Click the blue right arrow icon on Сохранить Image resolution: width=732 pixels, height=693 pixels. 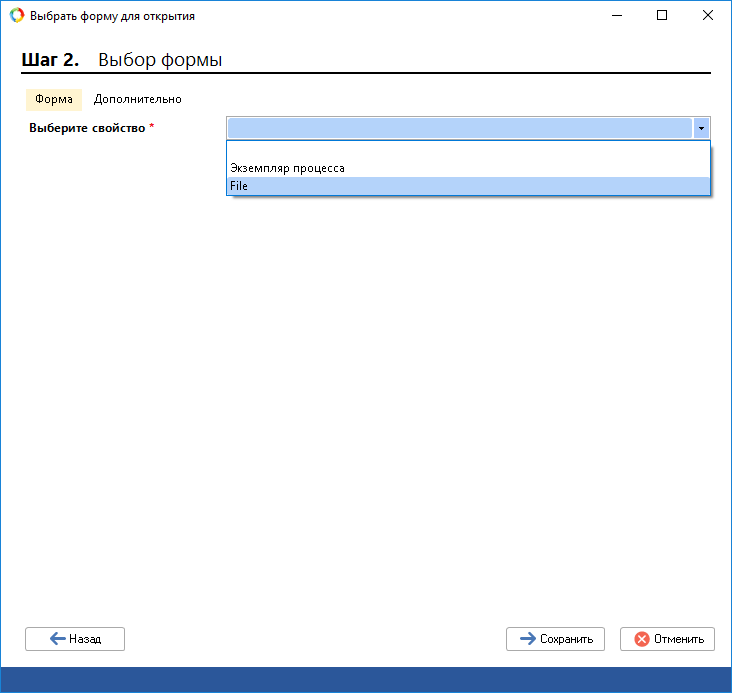[x=527, y=639]
